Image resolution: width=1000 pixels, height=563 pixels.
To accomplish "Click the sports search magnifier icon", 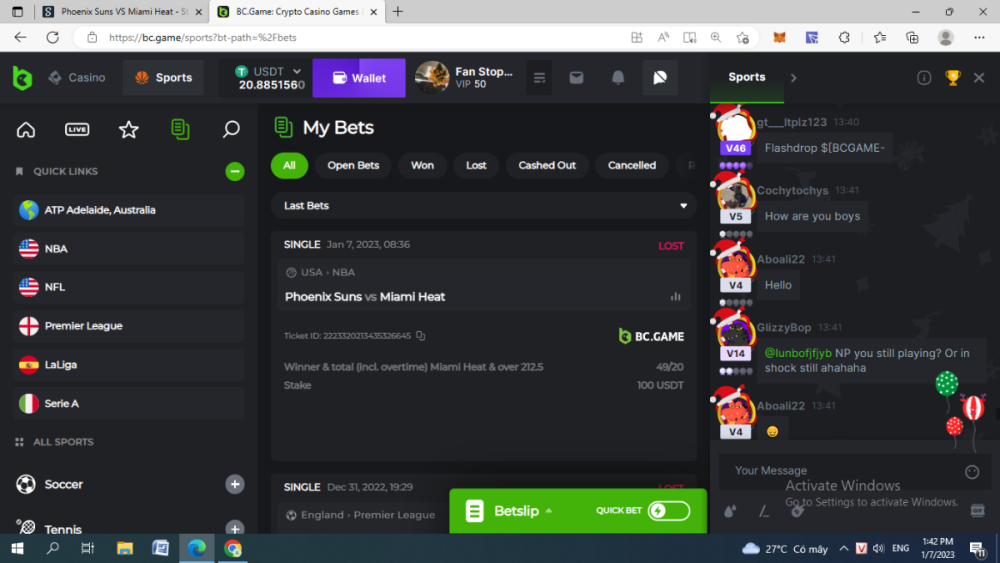I will point(231,129).
